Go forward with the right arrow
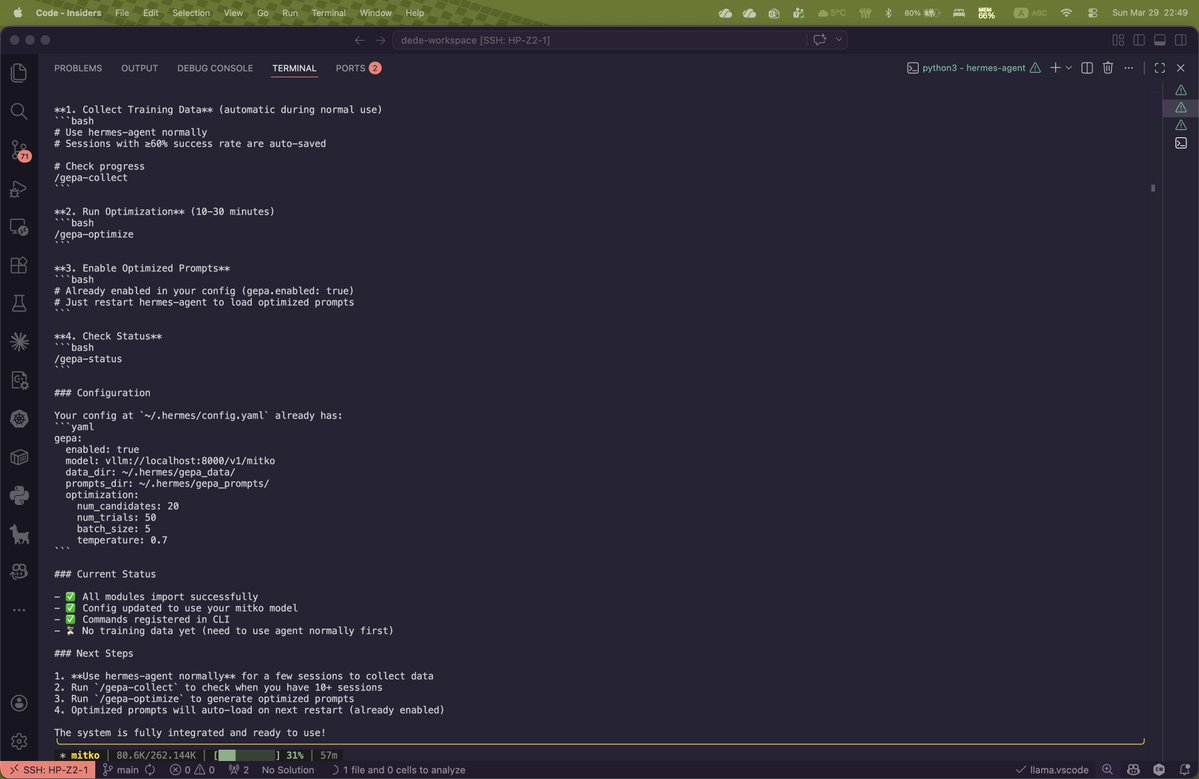This screenshot has height=779, width=1199. point(380,40)
